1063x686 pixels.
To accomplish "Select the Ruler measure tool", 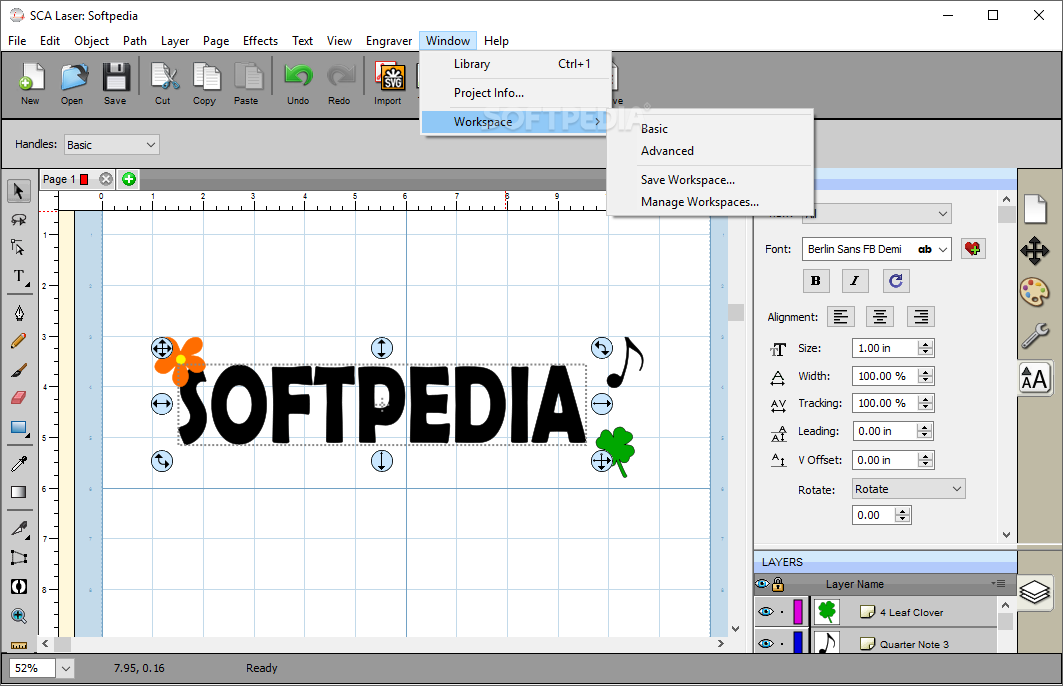I will tap(19, 645).
